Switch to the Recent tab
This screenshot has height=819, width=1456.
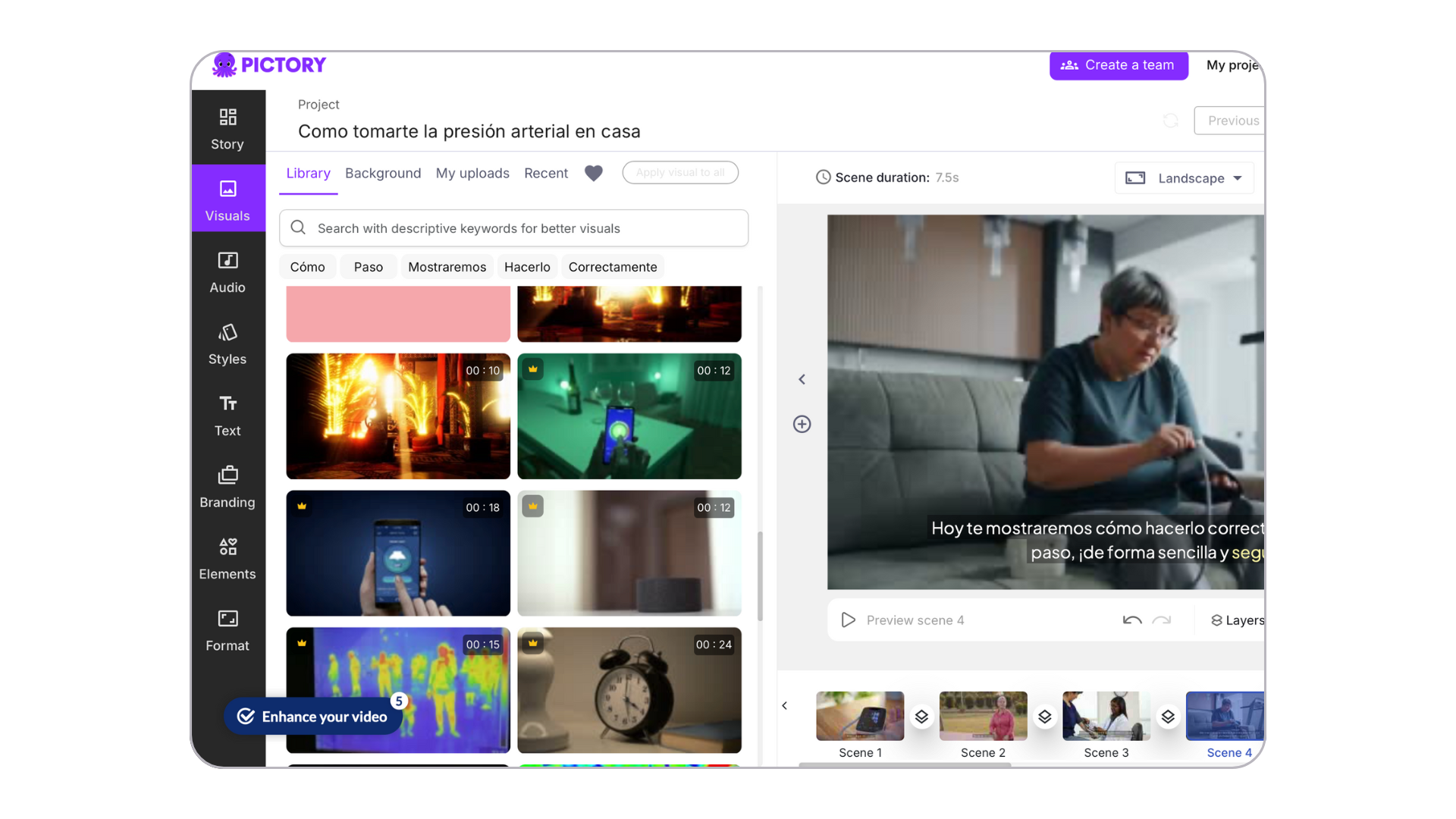click(x=546, y=173)
